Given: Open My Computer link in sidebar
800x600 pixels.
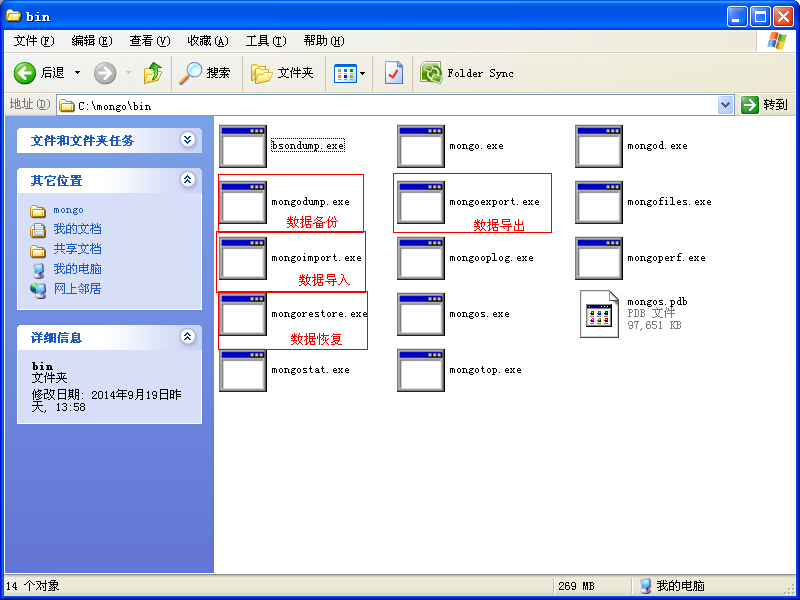Looking at the screenshot, I should (78, 269).
